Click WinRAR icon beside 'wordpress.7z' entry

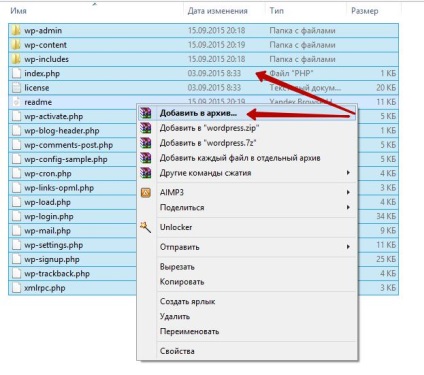point(146,143)
